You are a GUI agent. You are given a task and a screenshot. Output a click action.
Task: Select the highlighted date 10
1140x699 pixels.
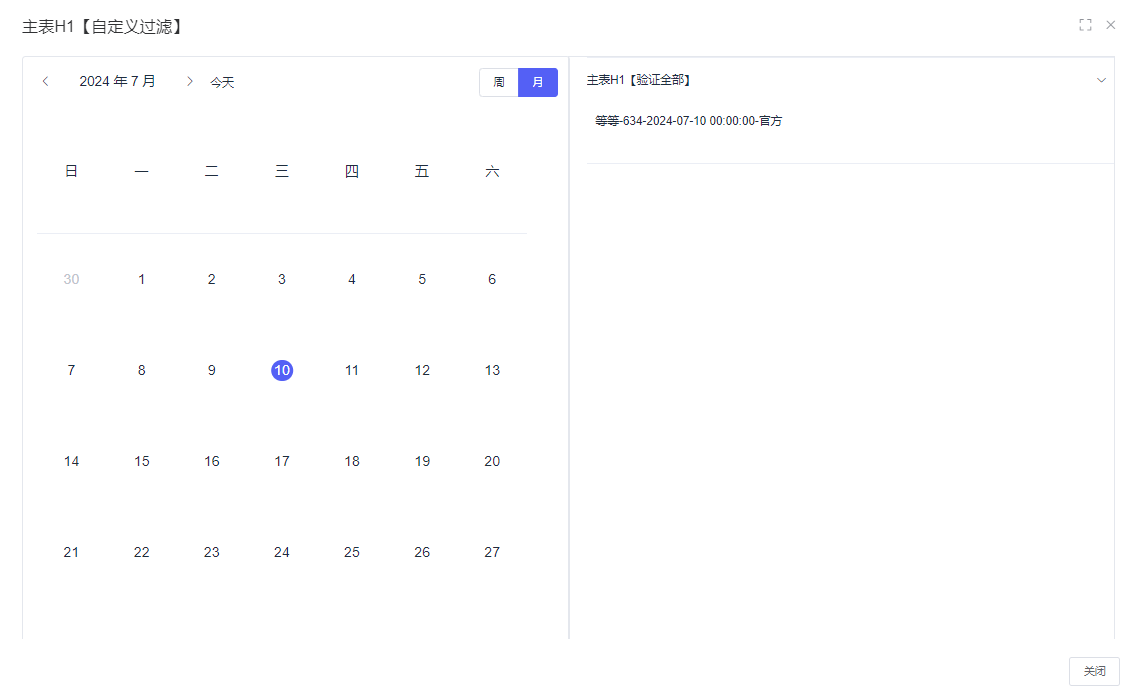[282, 370]
